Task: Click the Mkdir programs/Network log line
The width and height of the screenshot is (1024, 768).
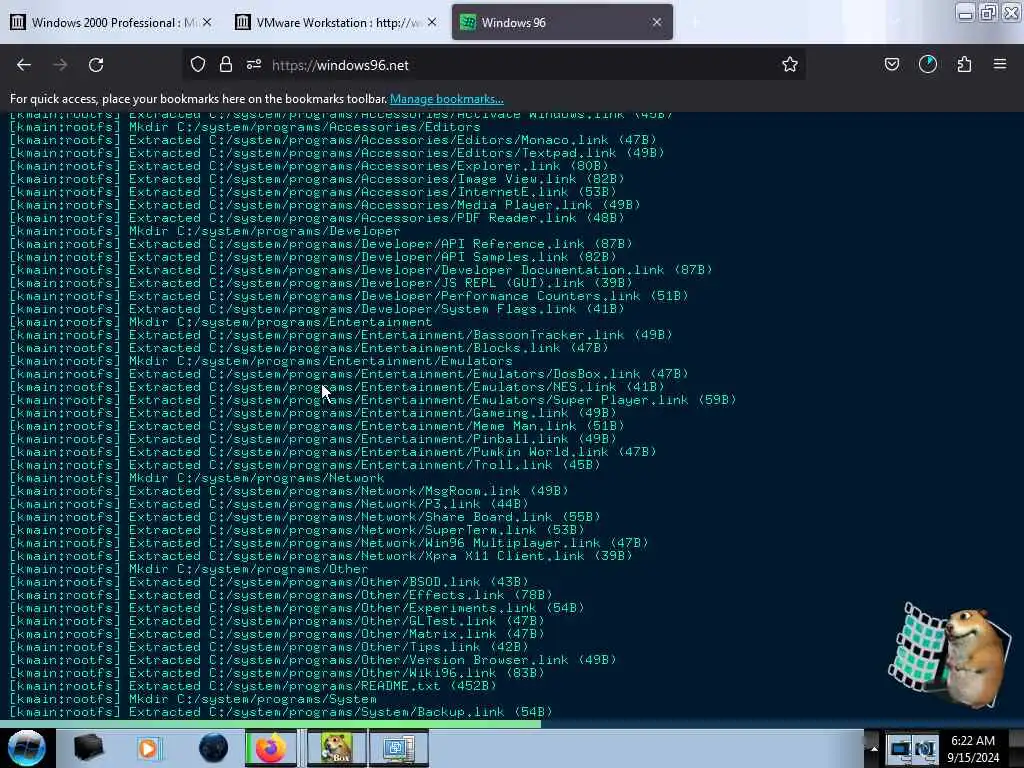Action: (x=197, y=478)
